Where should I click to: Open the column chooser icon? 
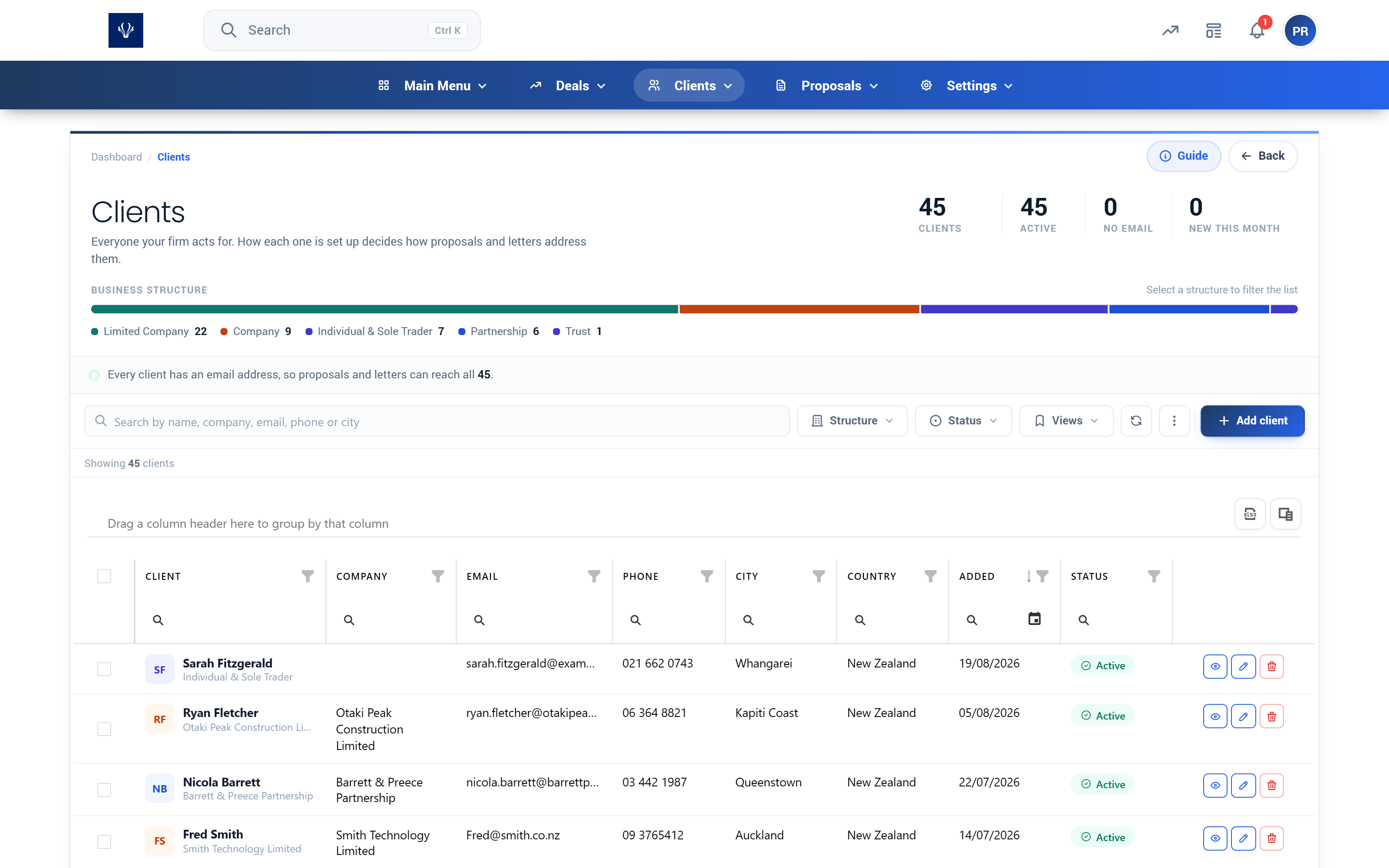tap(1285, 514)
